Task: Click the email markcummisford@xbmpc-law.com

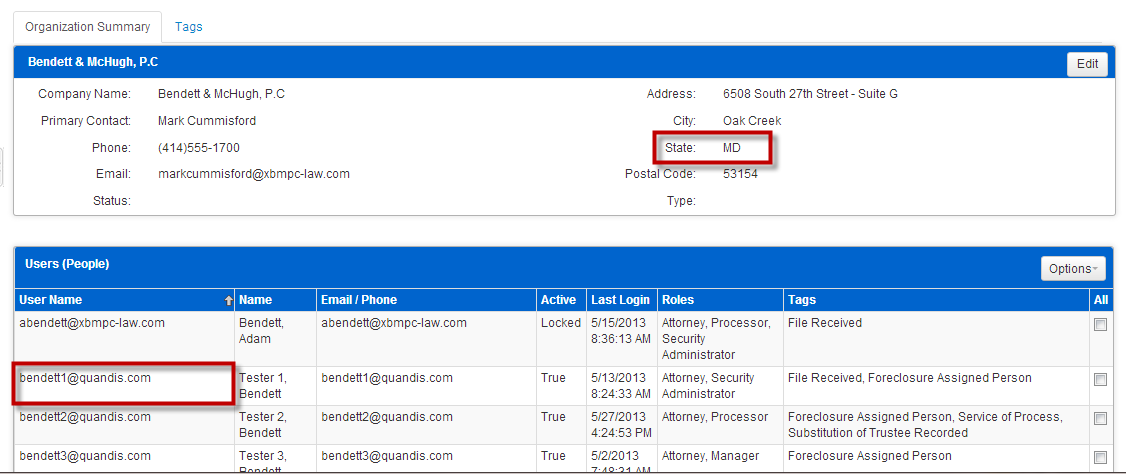Action: (x=253, y=174)
